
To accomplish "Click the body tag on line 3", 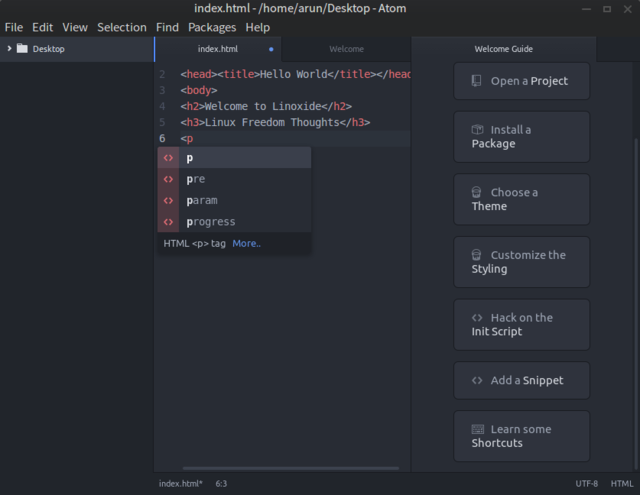I will [x=199, y=90].
